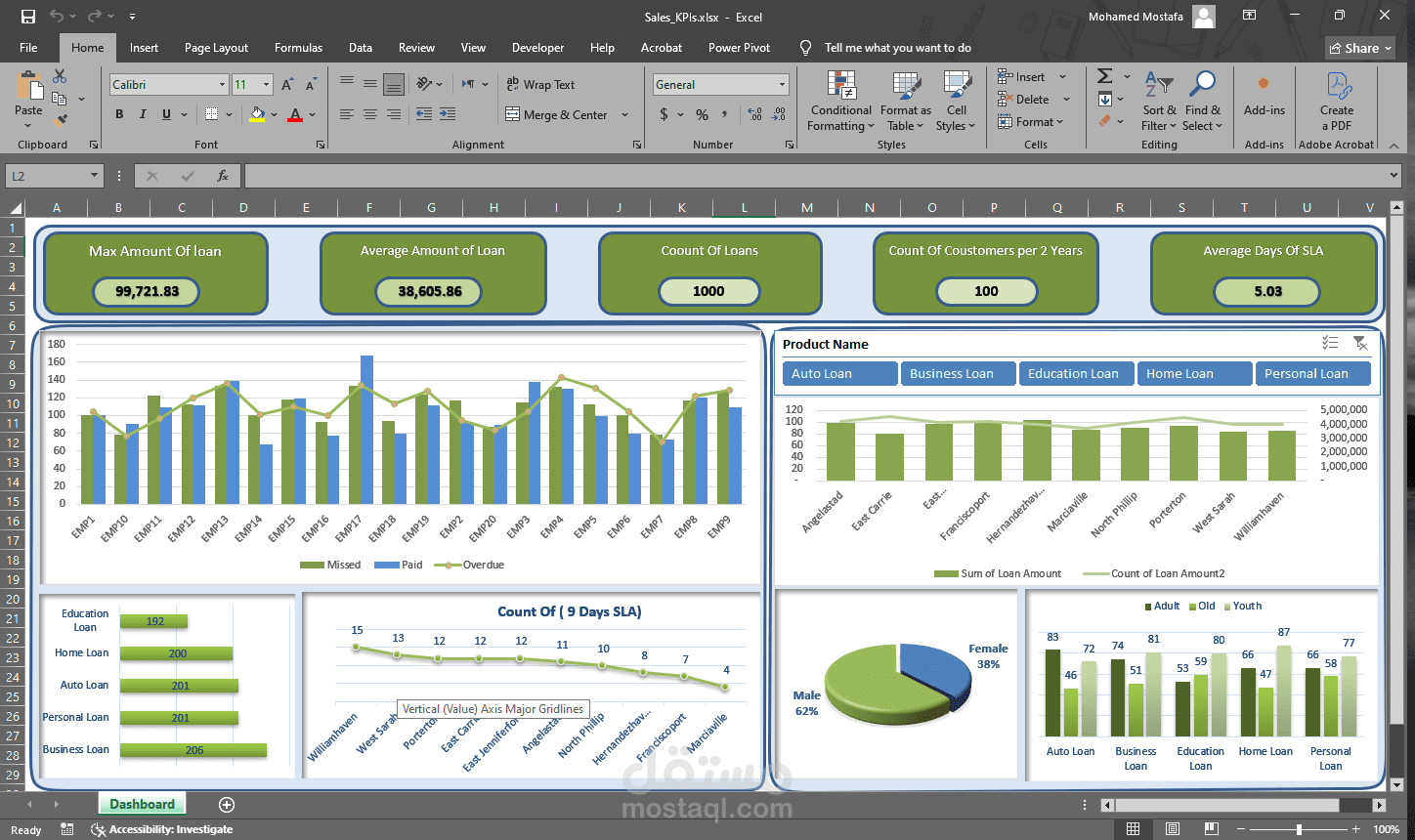Open the Insert cells dropdown
The height and width of the screenshot is (840, 1415).
(x=1063, y=77)
